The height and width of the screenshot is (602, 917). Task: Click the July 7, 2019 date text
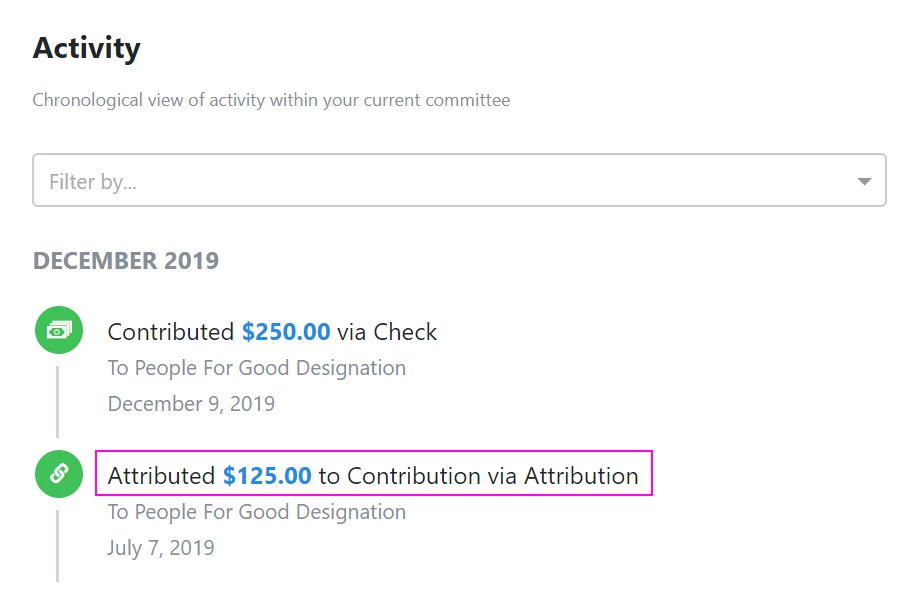(161, 548)
